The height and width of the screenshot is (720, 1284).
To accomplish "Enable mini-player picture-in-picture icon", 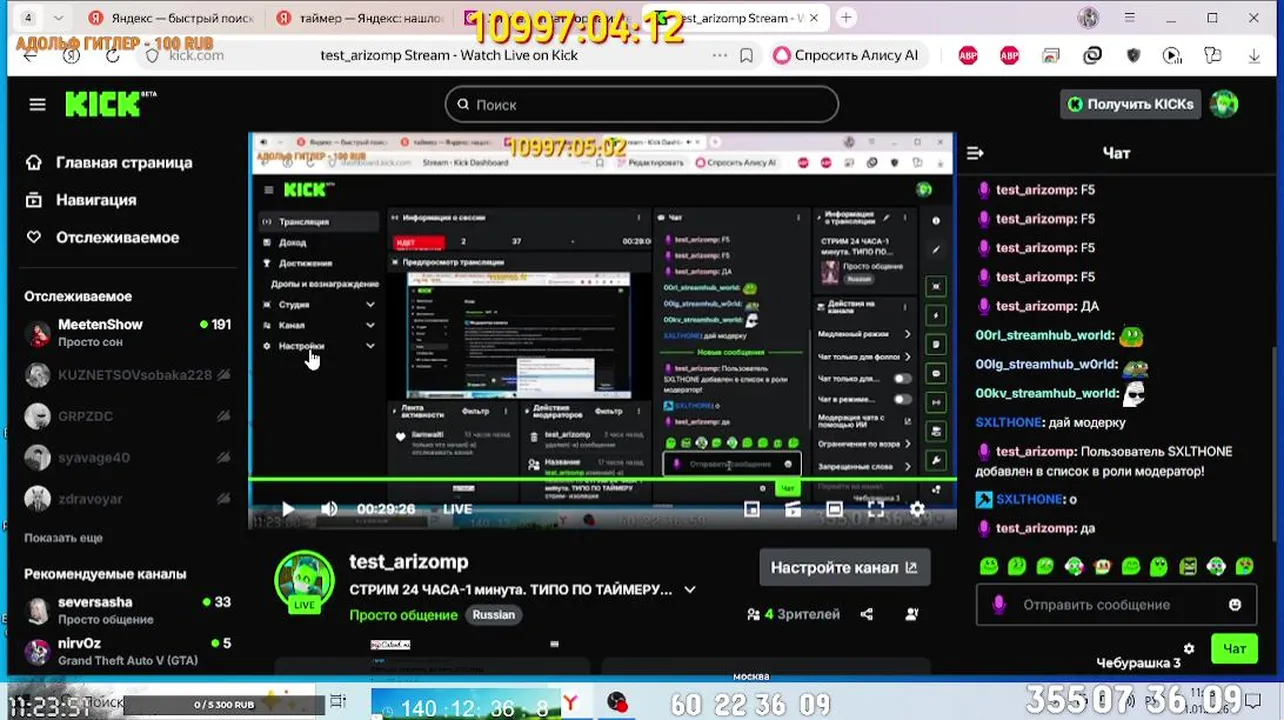I will click(752, 509).
